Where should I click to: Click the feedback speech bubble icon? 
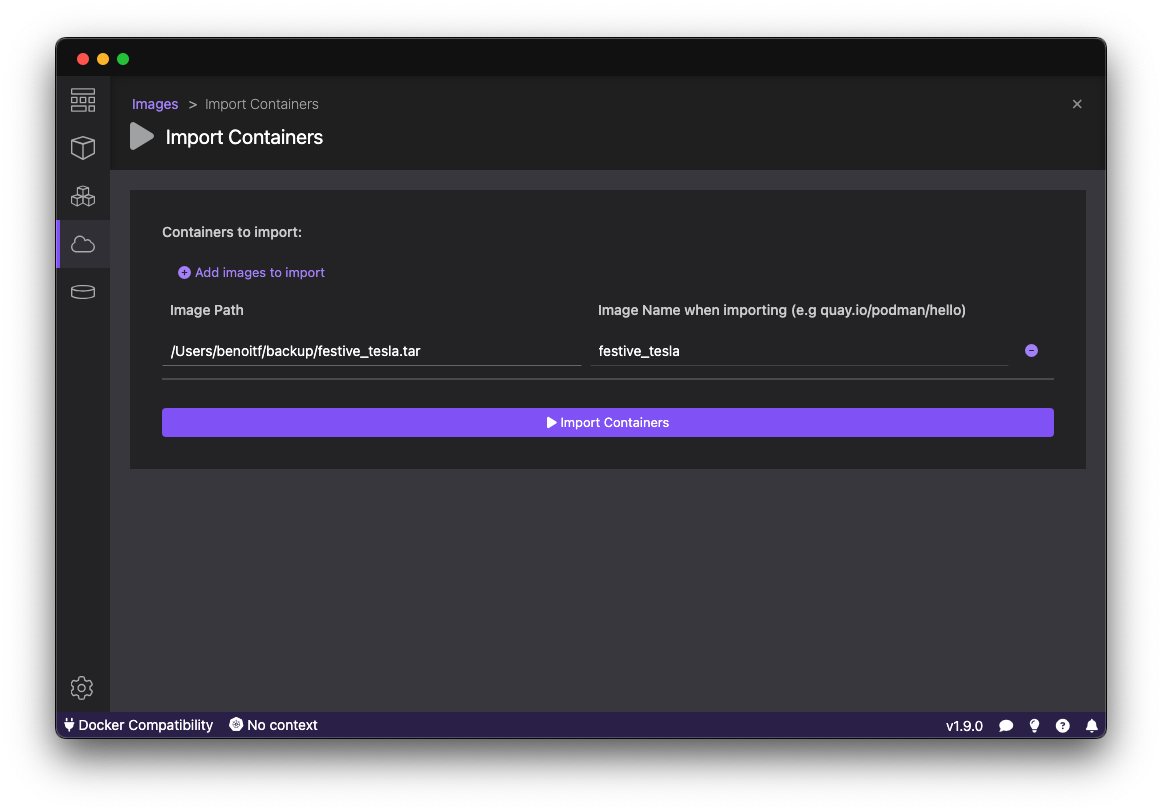pos(1006,726)
